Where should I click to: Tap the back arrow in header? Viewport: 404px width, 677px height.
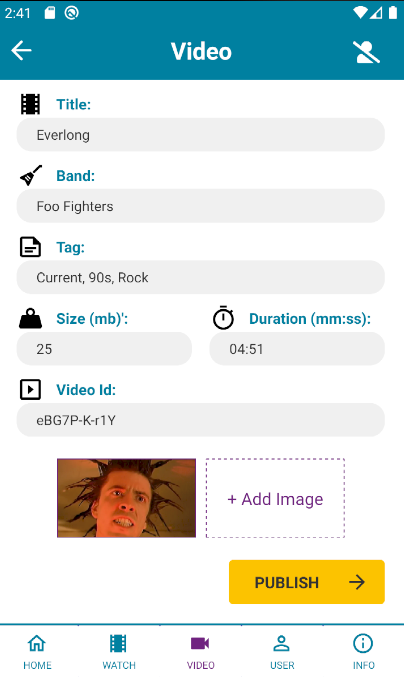(21, 51)
